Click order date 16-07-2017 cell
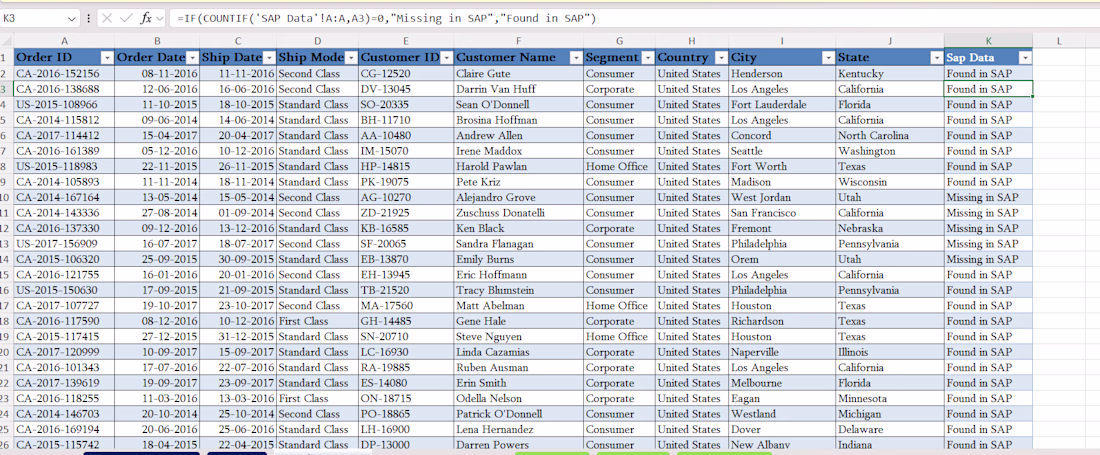 click(157, 244)
